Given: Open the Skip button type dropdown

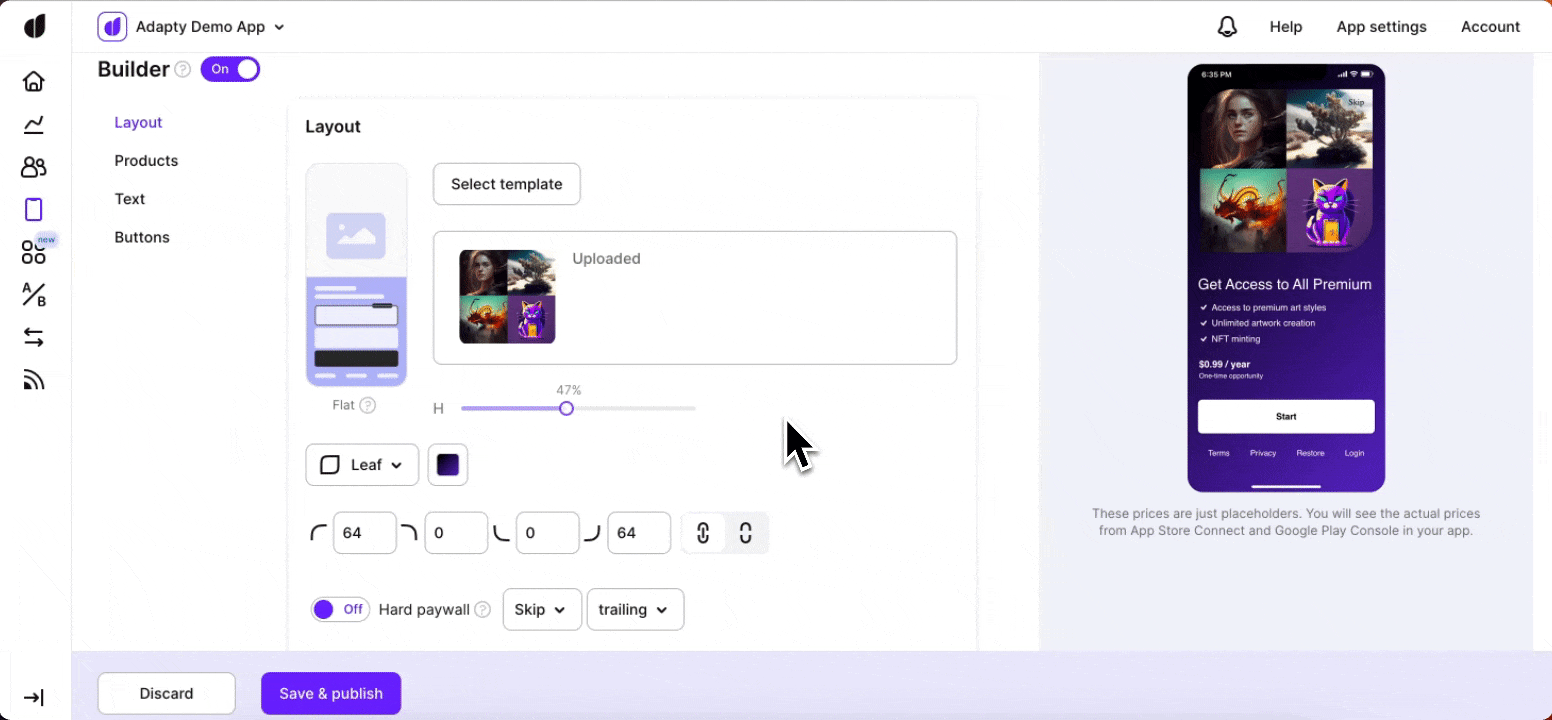Looking at the screenshot, I should (x=541, y=610).
